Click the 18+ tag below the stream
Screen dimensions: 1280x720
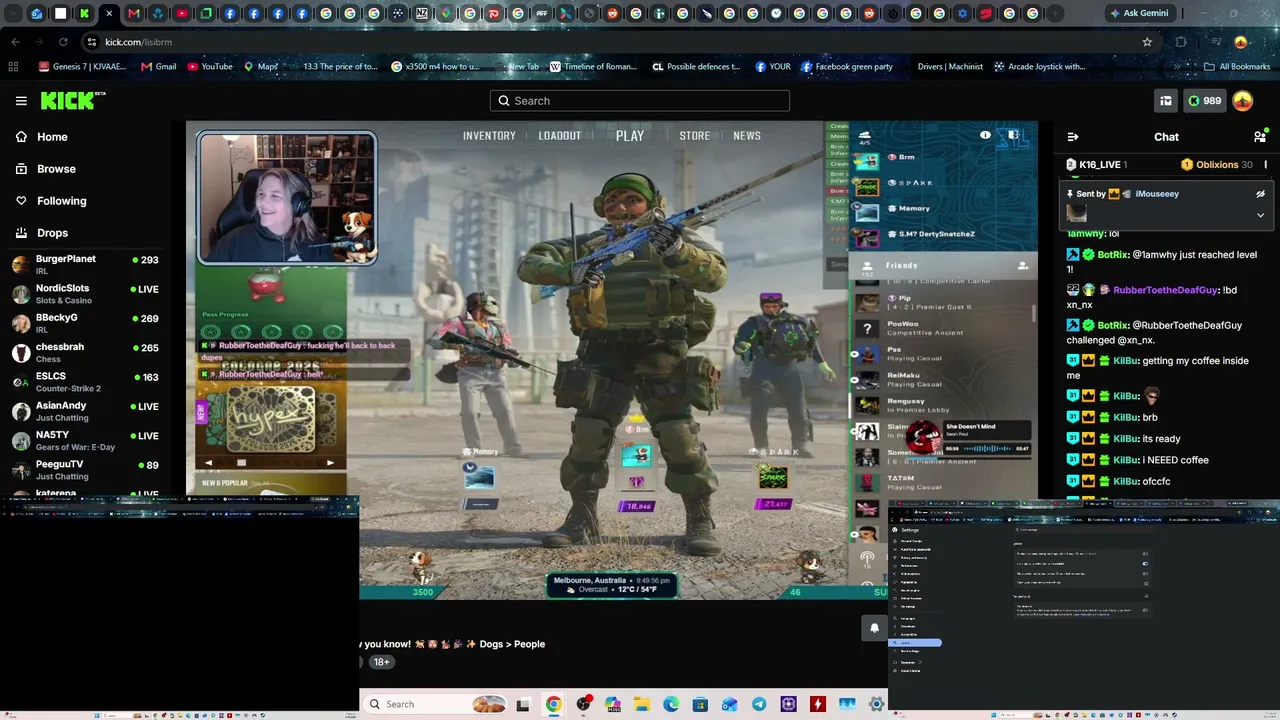click(x=381, y=662)
